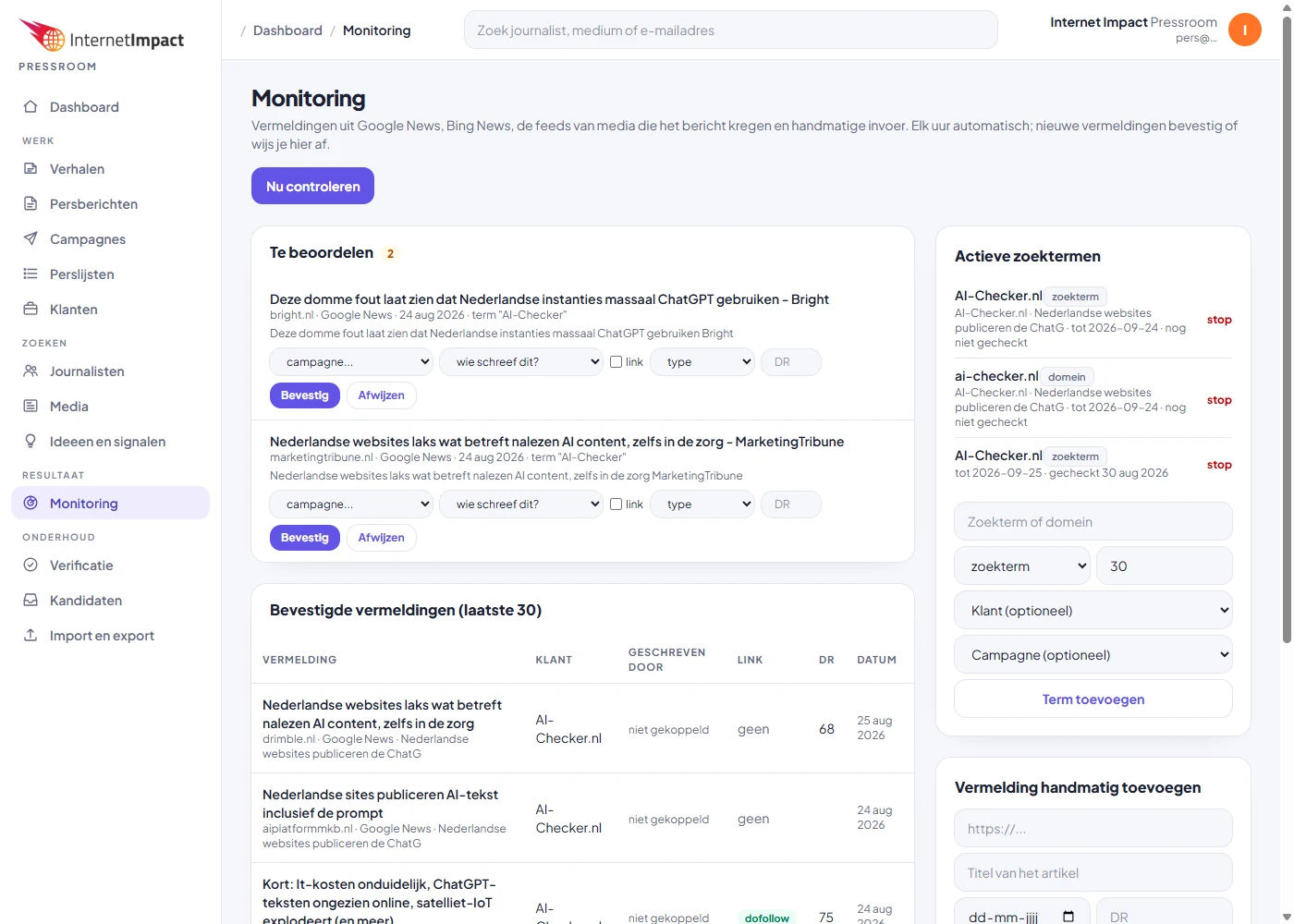Image resolution: width=1294 pixels, height=924 pixels.
Task: Confirm the Bright article with Bevestig
Action: click(x=304, y=395)
